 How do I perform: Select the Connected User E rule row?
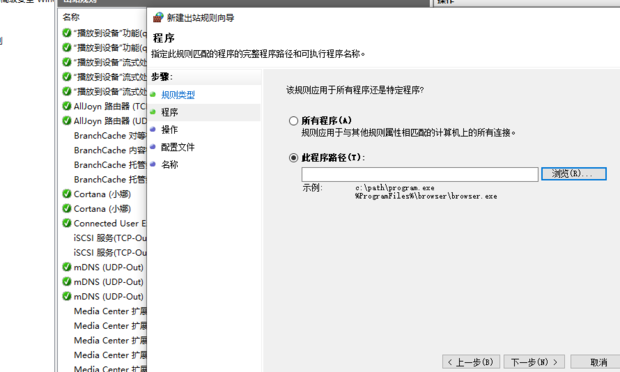coord(104,223)
